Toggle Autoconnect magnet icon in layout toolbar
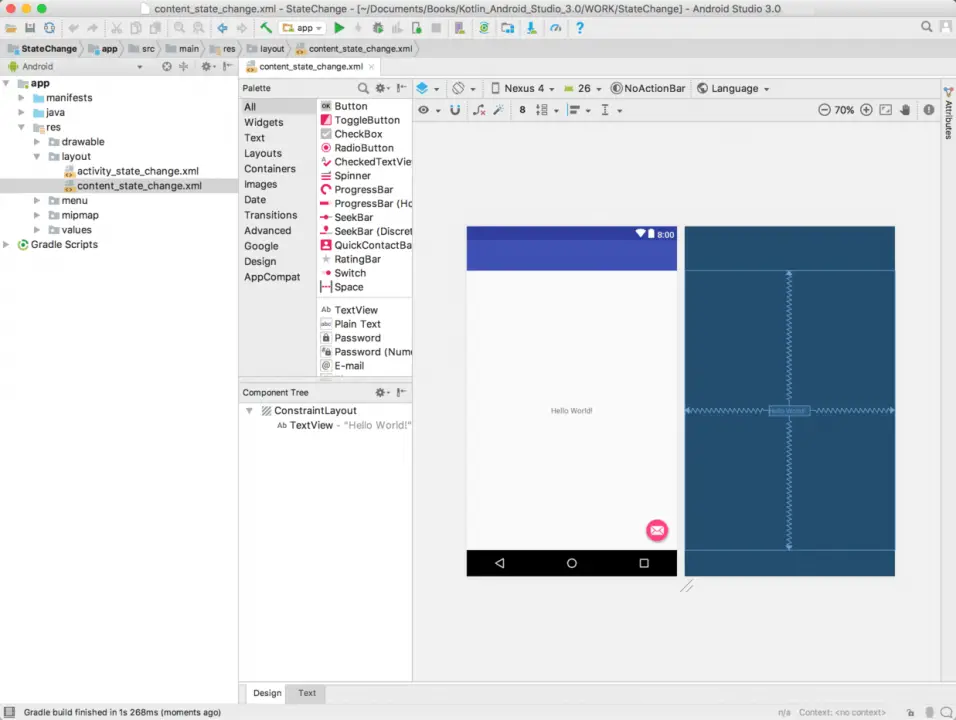The width and height of the screenshot is (956, 720). (x=455, y=110)
